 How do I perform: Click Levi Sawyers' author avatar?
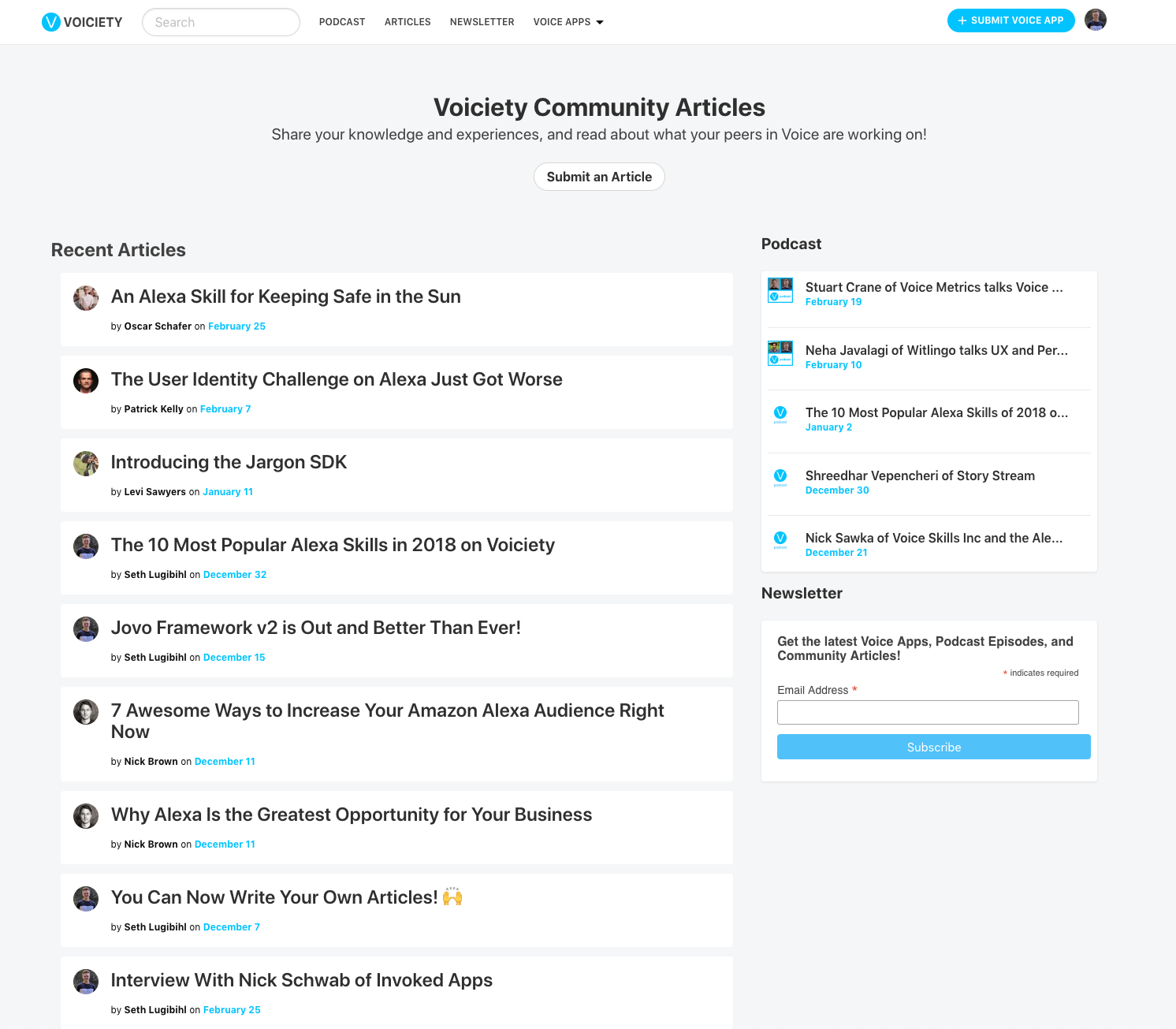click(86, 464)
